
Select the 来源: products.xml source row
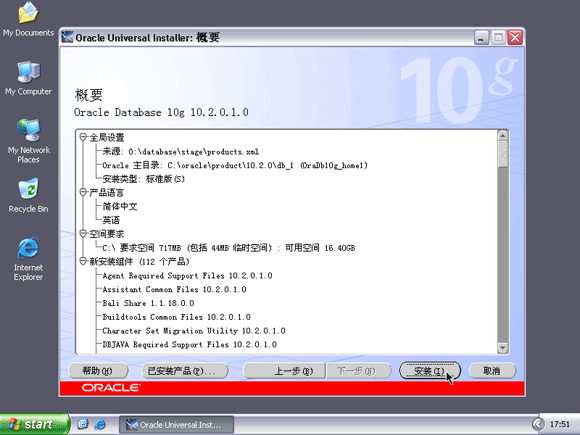[x=181, y=152]
